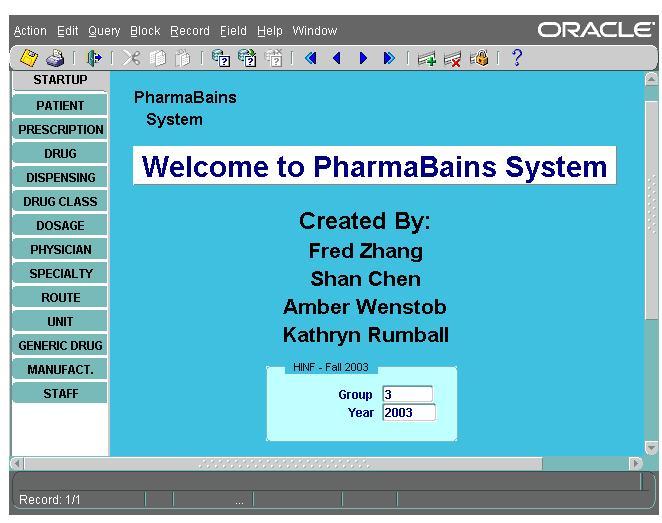The image size is (662, 523).
Task: Click the Cancel Query icon
Action: click(274, 58)
